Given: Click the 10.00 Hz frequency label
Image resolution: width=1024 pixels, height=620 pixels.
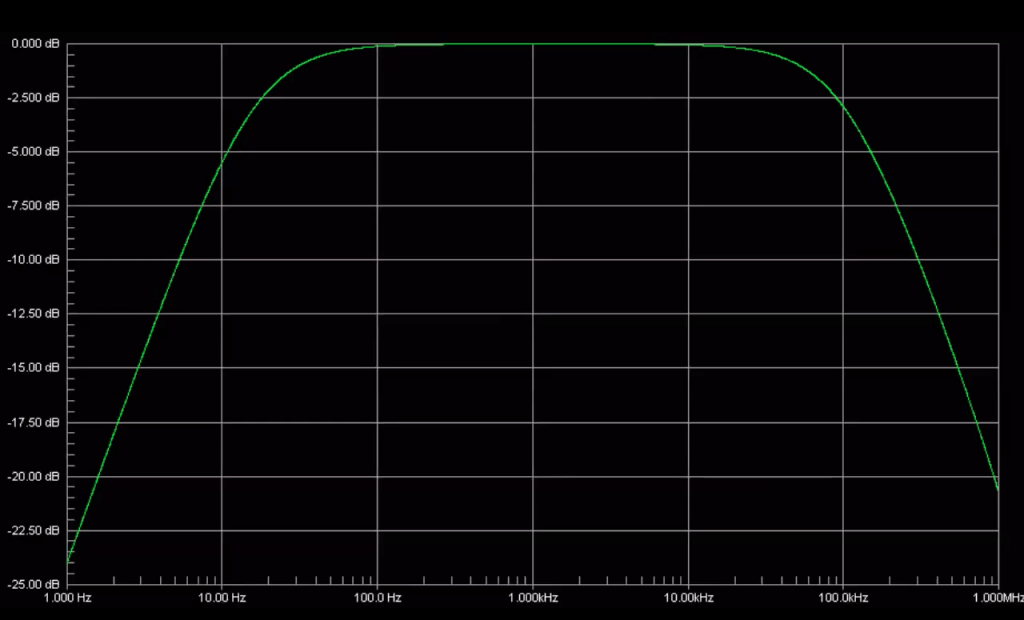Looking at the screenshot, I should point(222,598).
